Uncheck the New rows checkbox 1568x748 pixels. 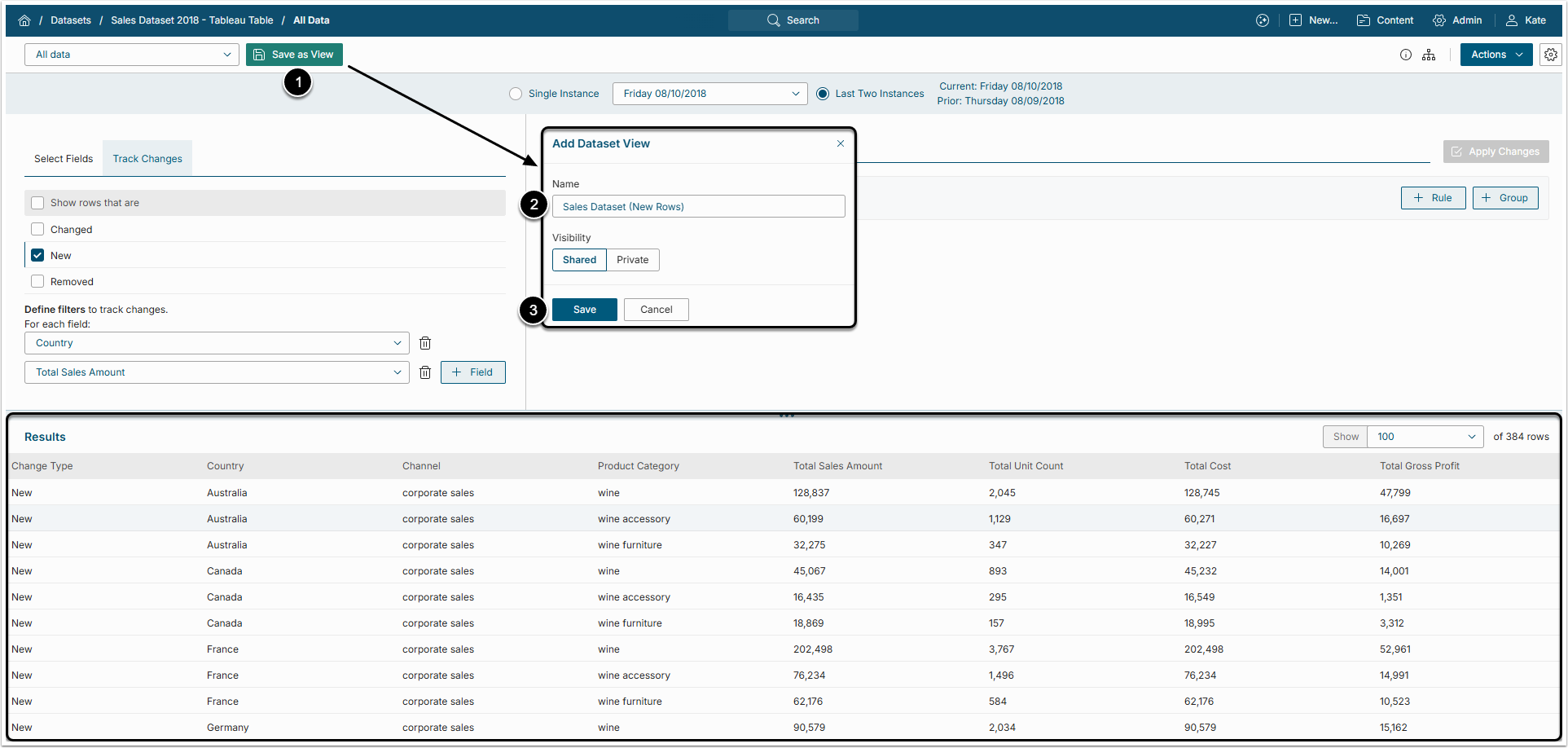[x=37, y=256]
